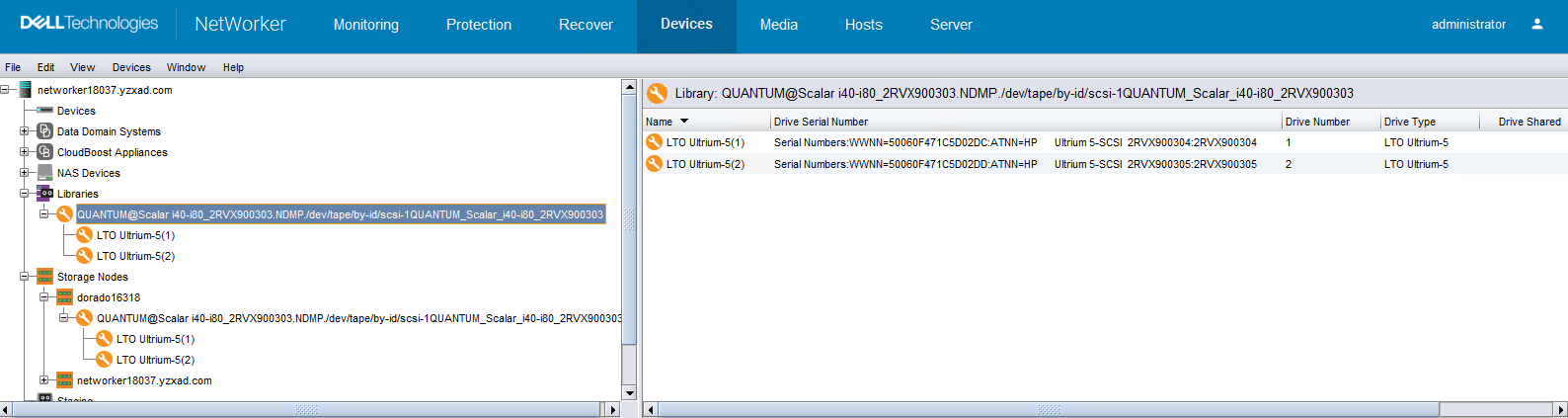Viewport: 1568px width, 418px height.
Task: Open the Hosts tab
Action: (x=864, y=25)
